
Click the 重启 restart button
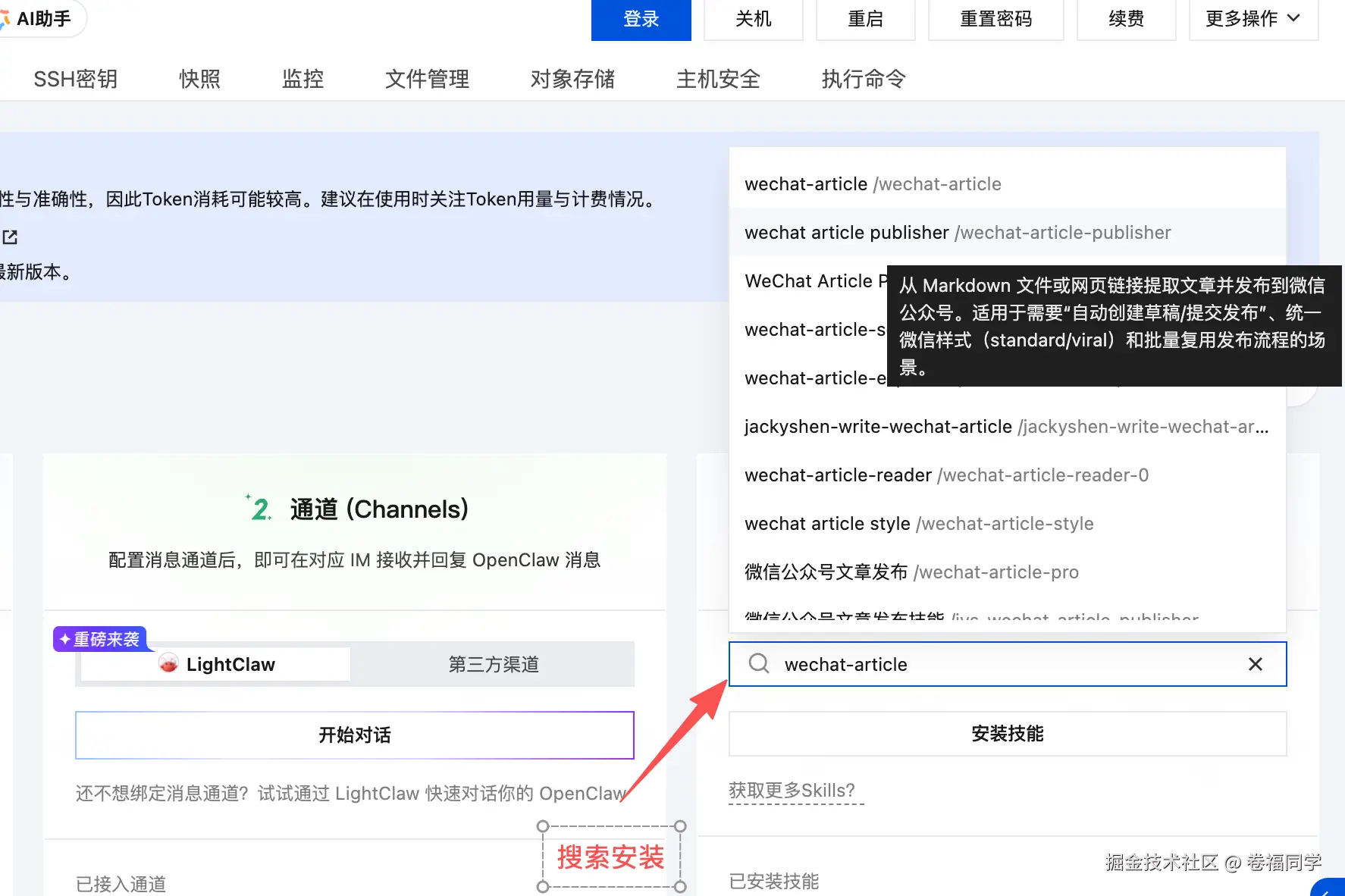click(x=865, y=19)
